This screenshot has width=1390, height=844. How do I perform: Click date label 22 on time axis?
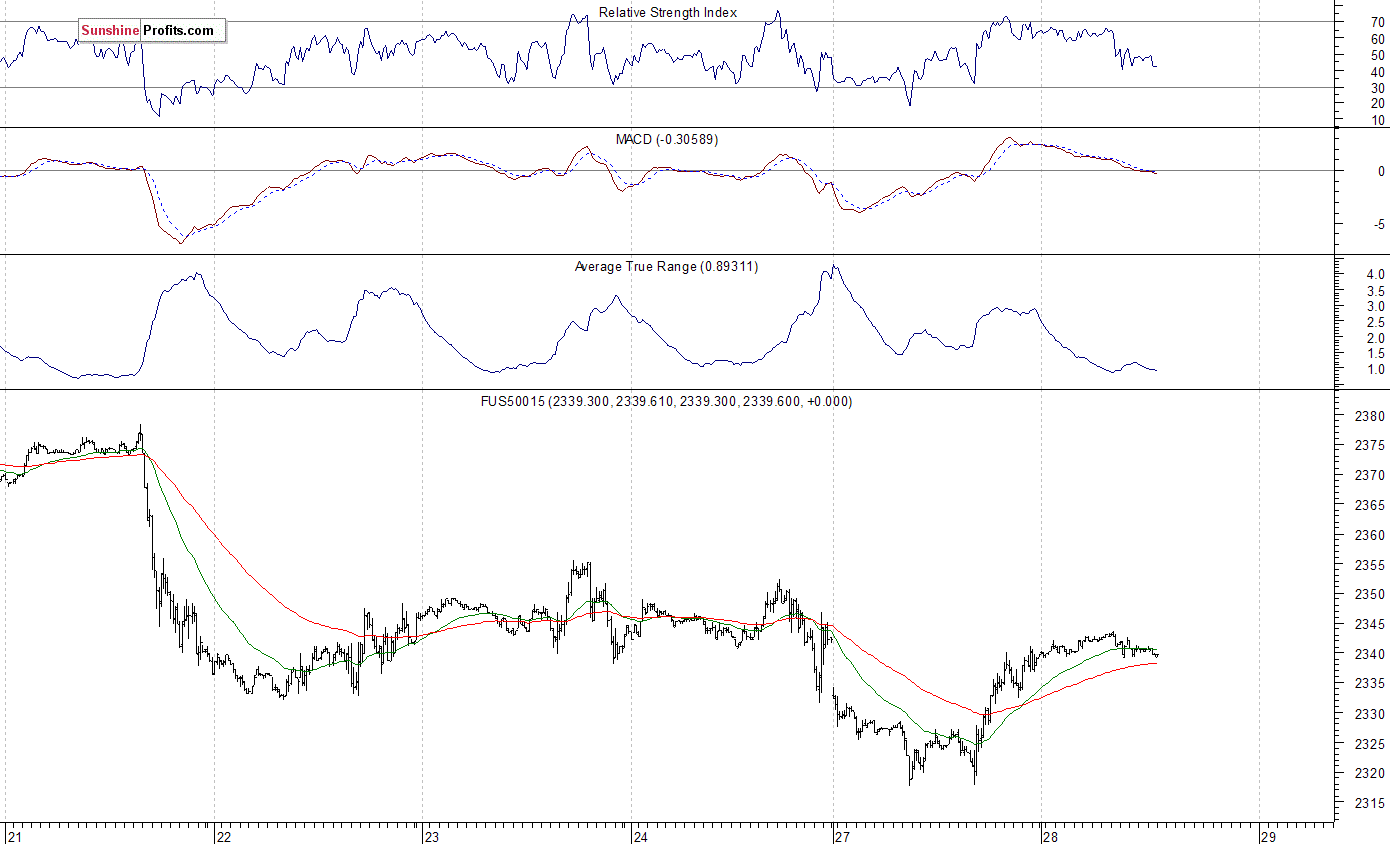point(225,836)
